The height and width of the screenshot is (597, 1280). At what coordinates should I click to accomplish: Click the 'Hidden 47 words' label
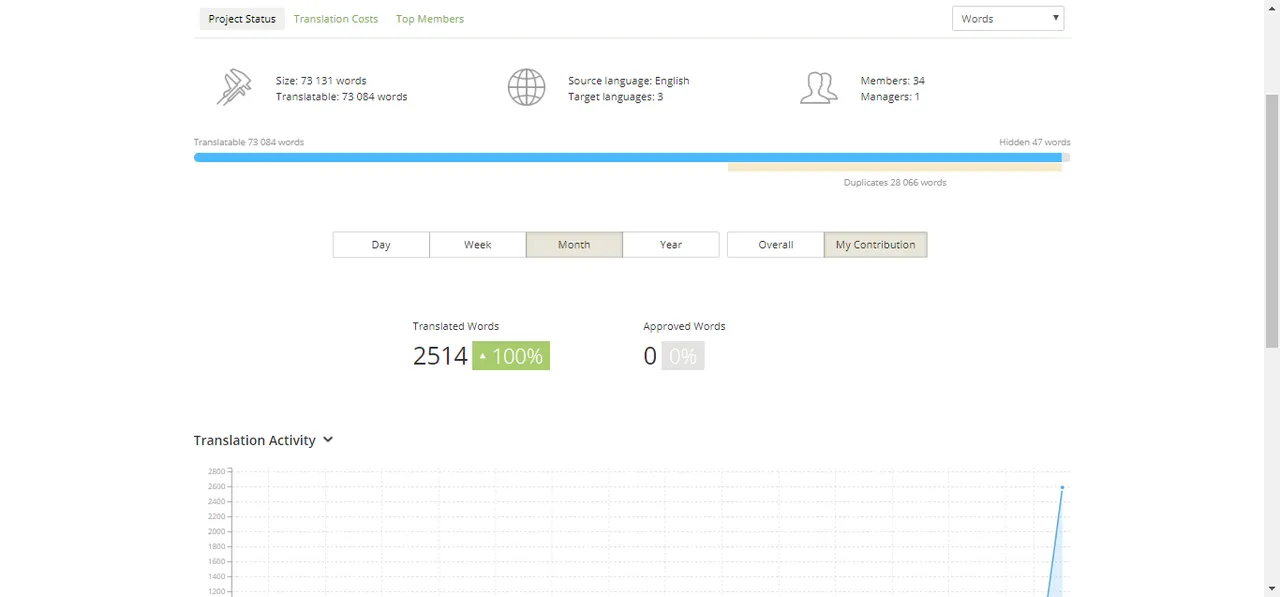pyautogui.click(x=1035, y=142)
